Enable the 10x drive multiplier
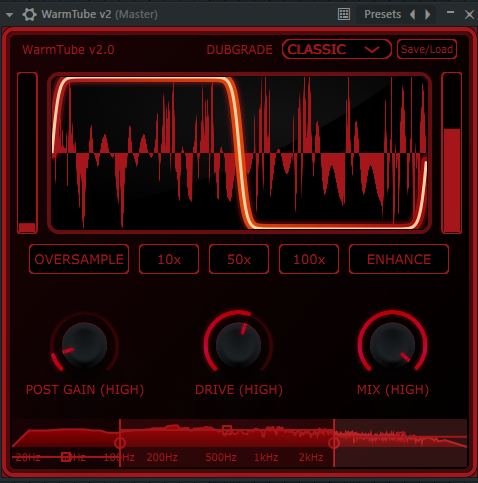This screenshot has width=478, height=483. pos(169,259)
